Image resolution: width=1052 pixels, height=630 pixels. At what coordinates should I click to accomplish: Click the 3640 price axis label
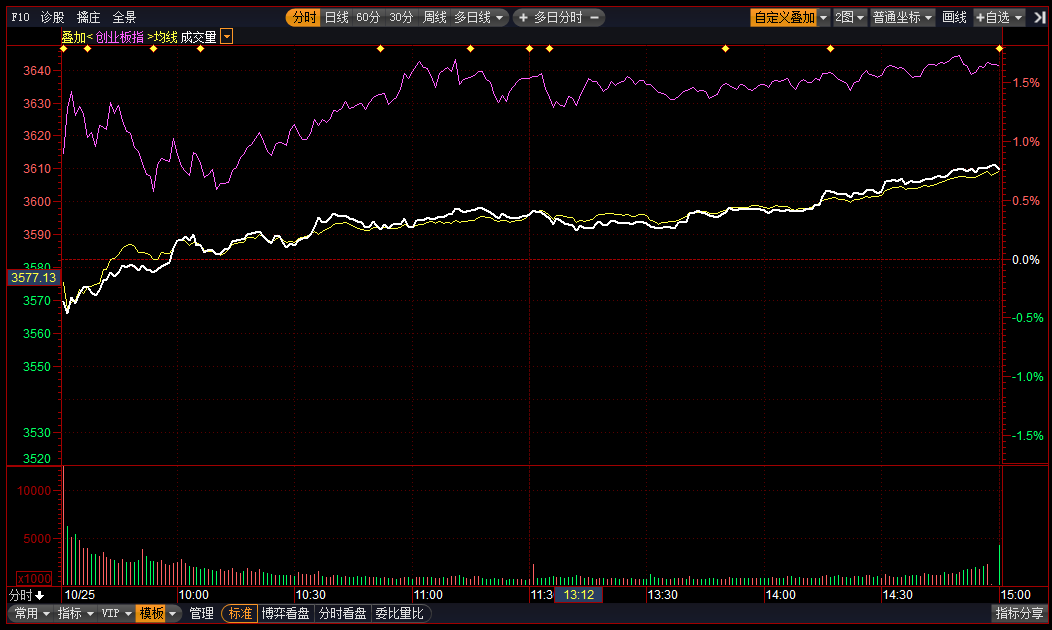coord(37,70)
